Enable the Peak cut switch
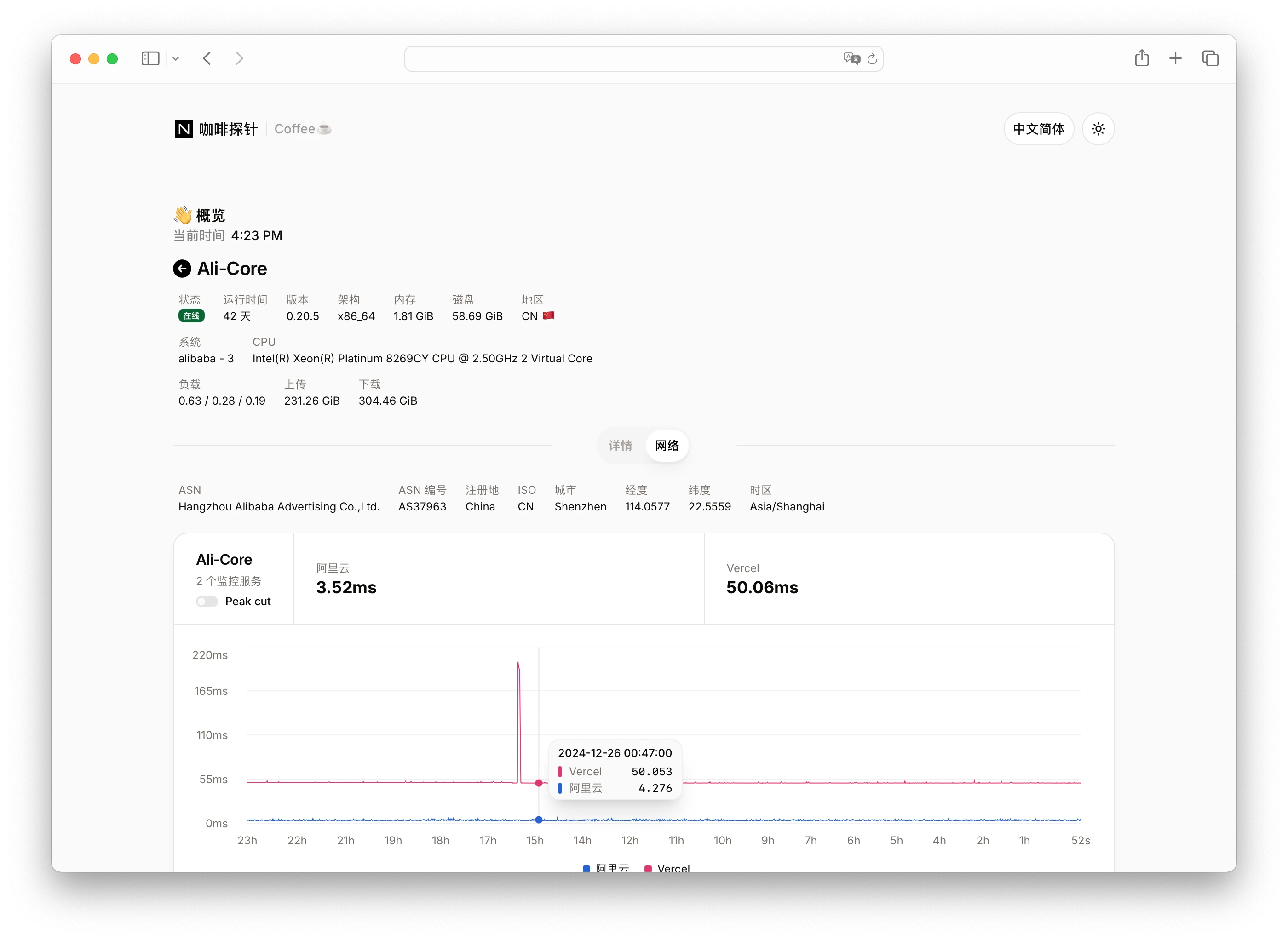 207,602
